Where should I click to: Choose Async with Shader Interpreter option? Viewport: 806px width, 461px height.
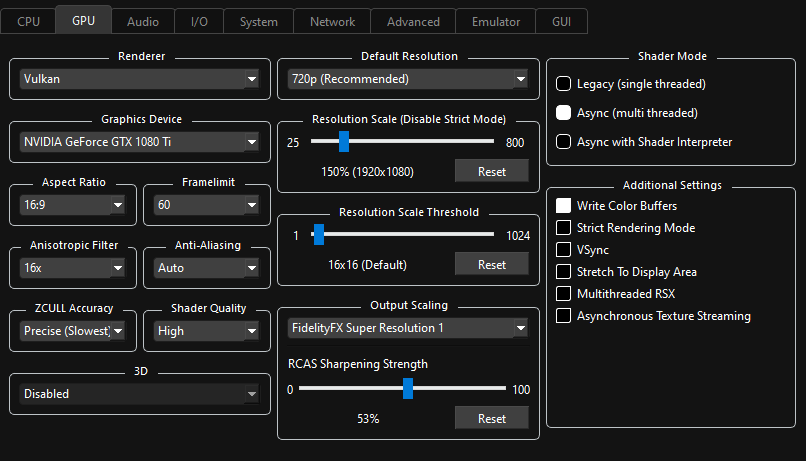pos(564,142)
